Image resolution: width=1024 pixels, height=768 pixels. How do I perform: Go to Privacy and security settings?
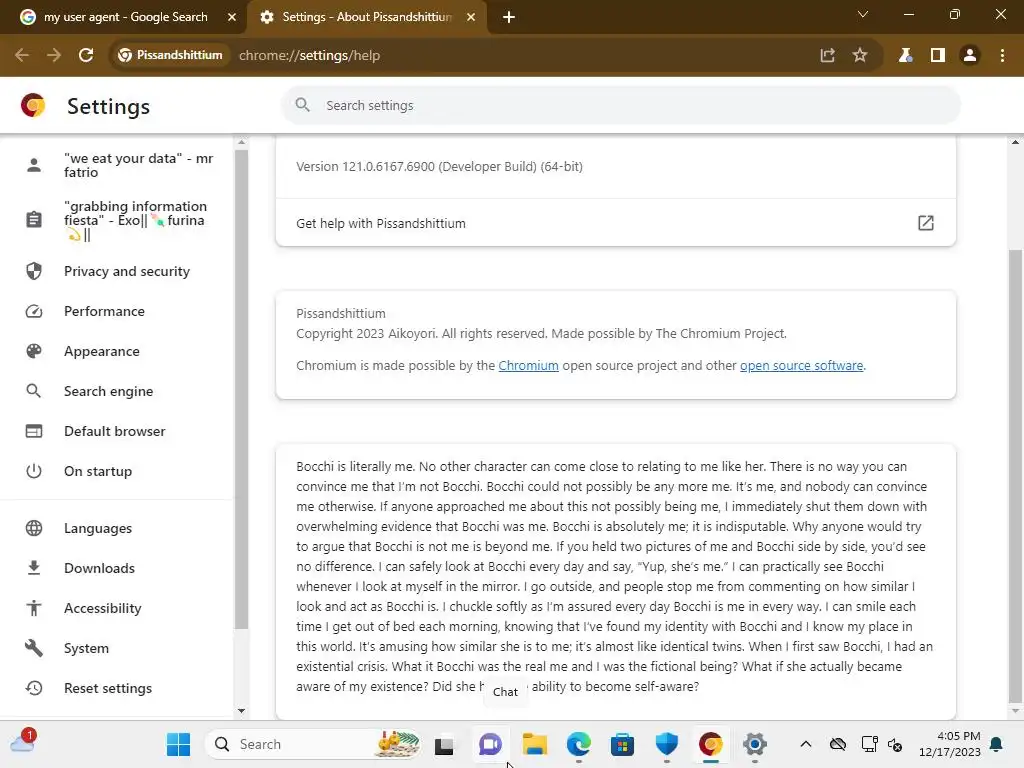pyautogui.click(x=118, y=271)
